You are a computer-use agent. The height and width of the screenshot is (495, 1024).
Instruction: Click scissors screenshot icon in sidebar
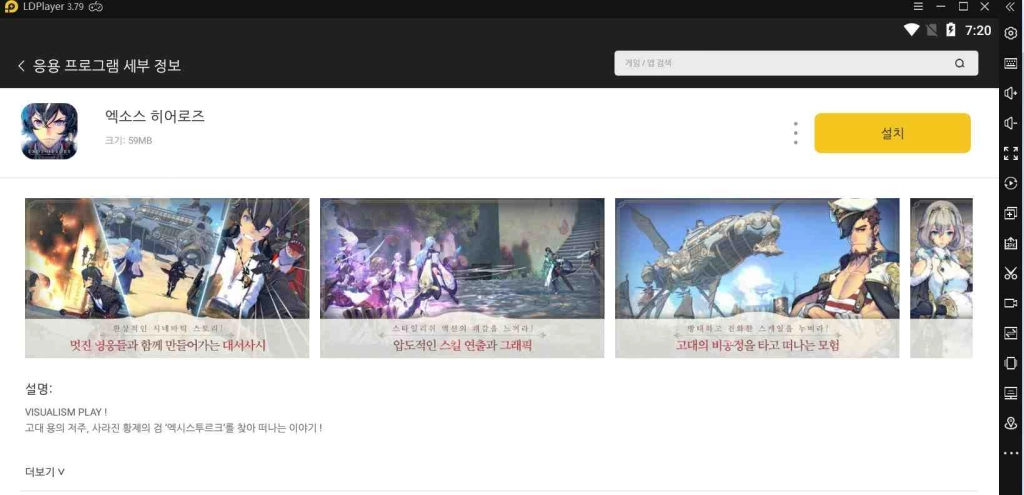(1010, 273)
